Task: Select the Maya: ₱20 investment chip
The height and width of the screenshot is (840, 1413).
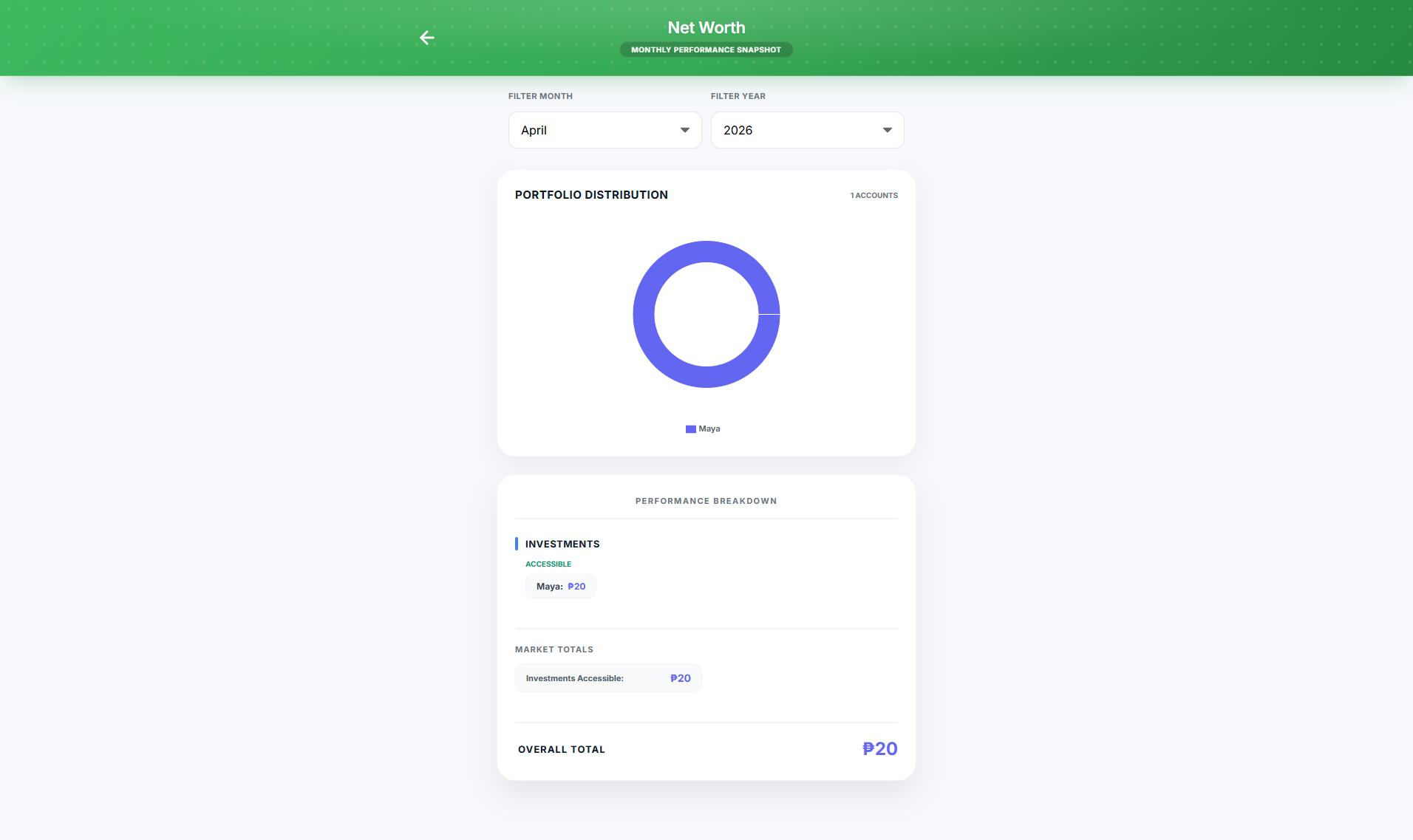Action: tap(560, 587)
